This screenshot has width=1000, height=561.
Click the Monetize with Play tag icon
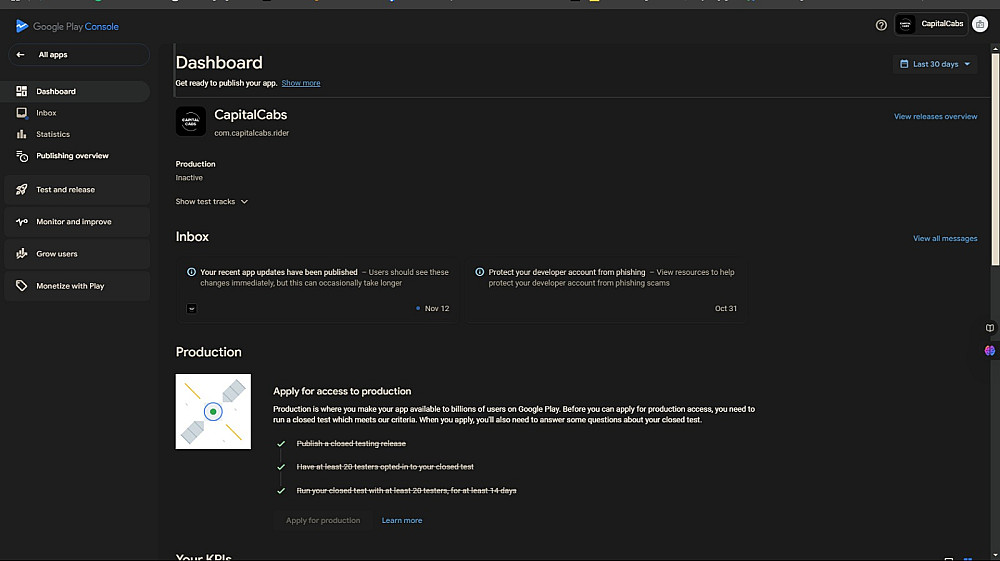click(22, 286)
